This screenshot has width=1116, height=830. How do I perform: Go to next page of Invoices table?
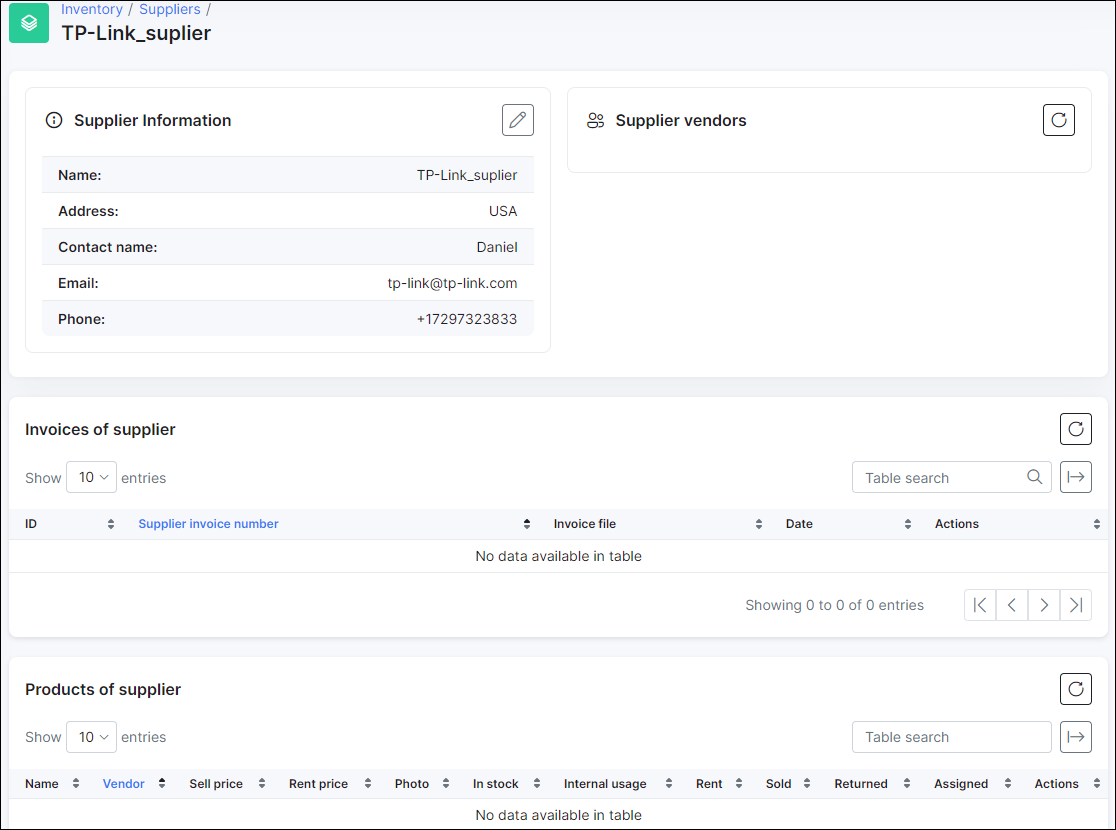point(1044,605)
